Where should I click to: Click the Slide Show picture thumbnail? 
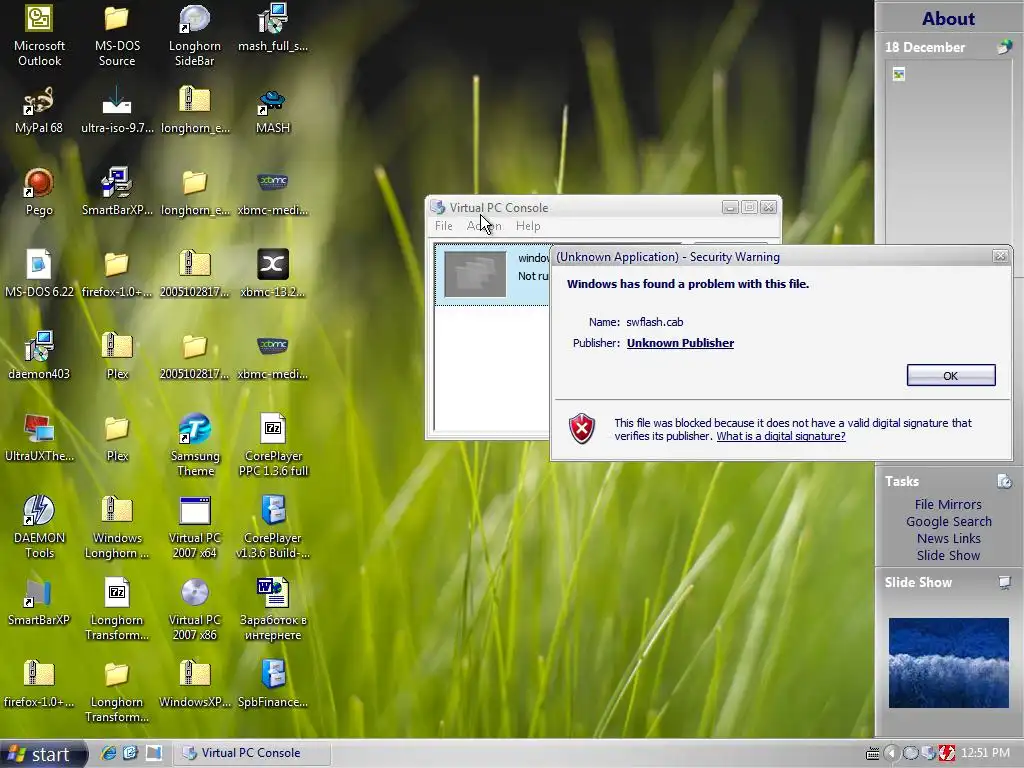click(x=948, y=663)
